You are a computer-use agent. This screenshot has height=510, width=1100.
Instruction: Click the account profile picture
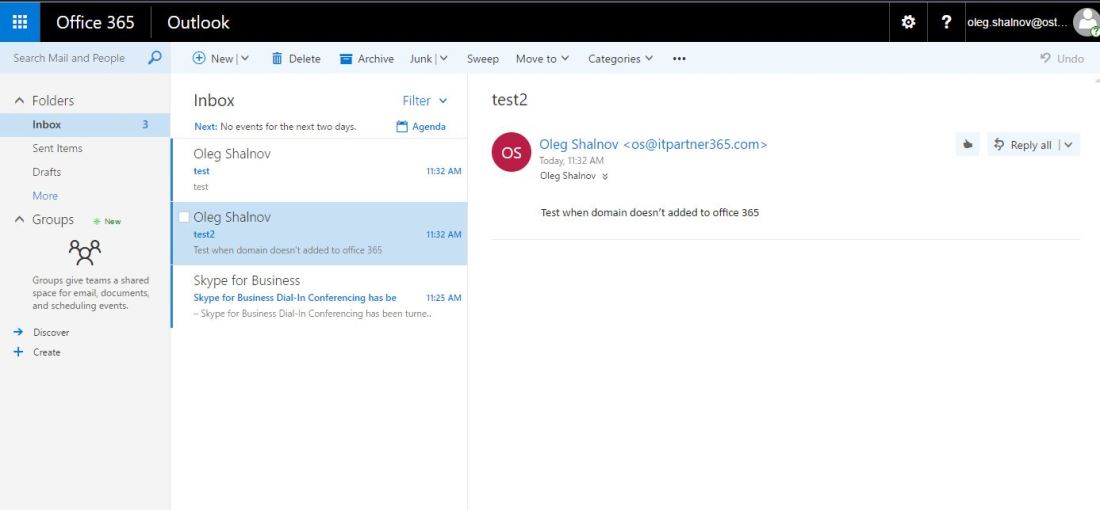pos(1085,22)
